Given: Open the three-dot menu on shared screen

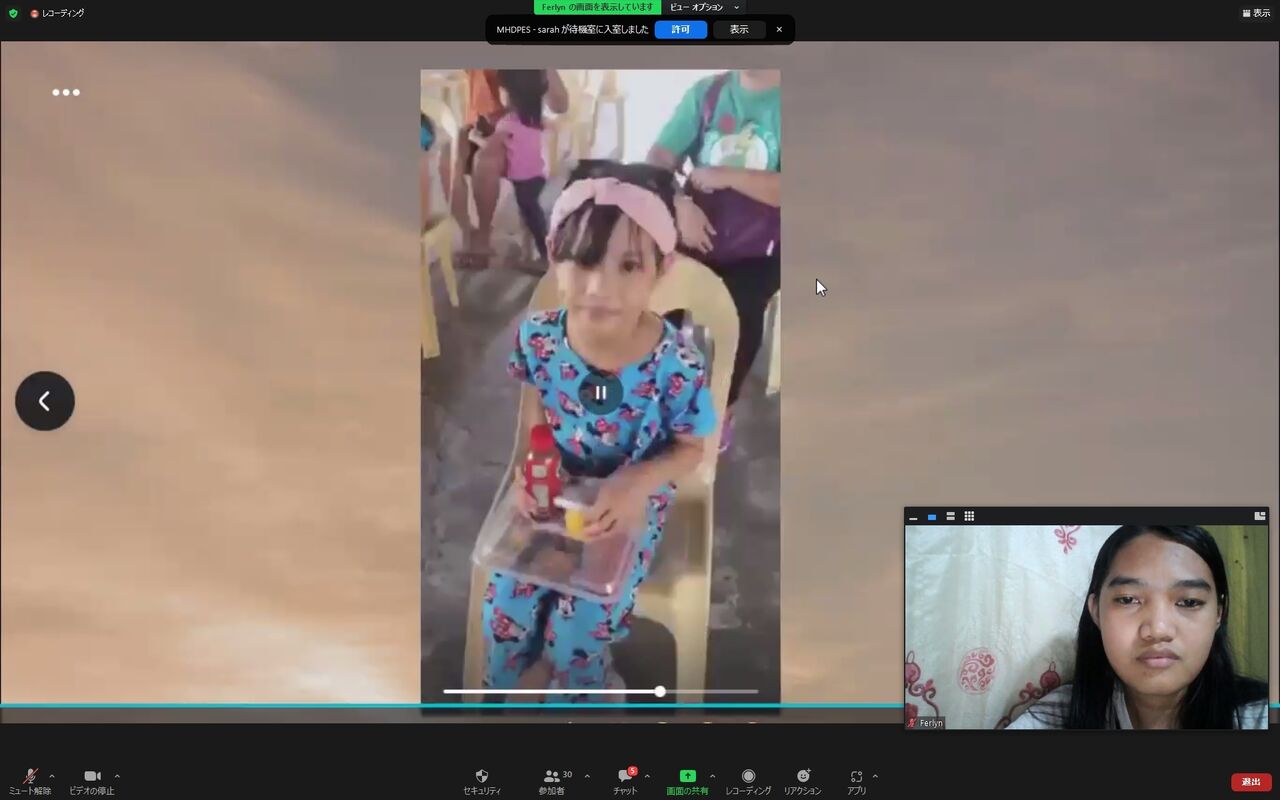Looking at the screenshot, I should [66, 92].
